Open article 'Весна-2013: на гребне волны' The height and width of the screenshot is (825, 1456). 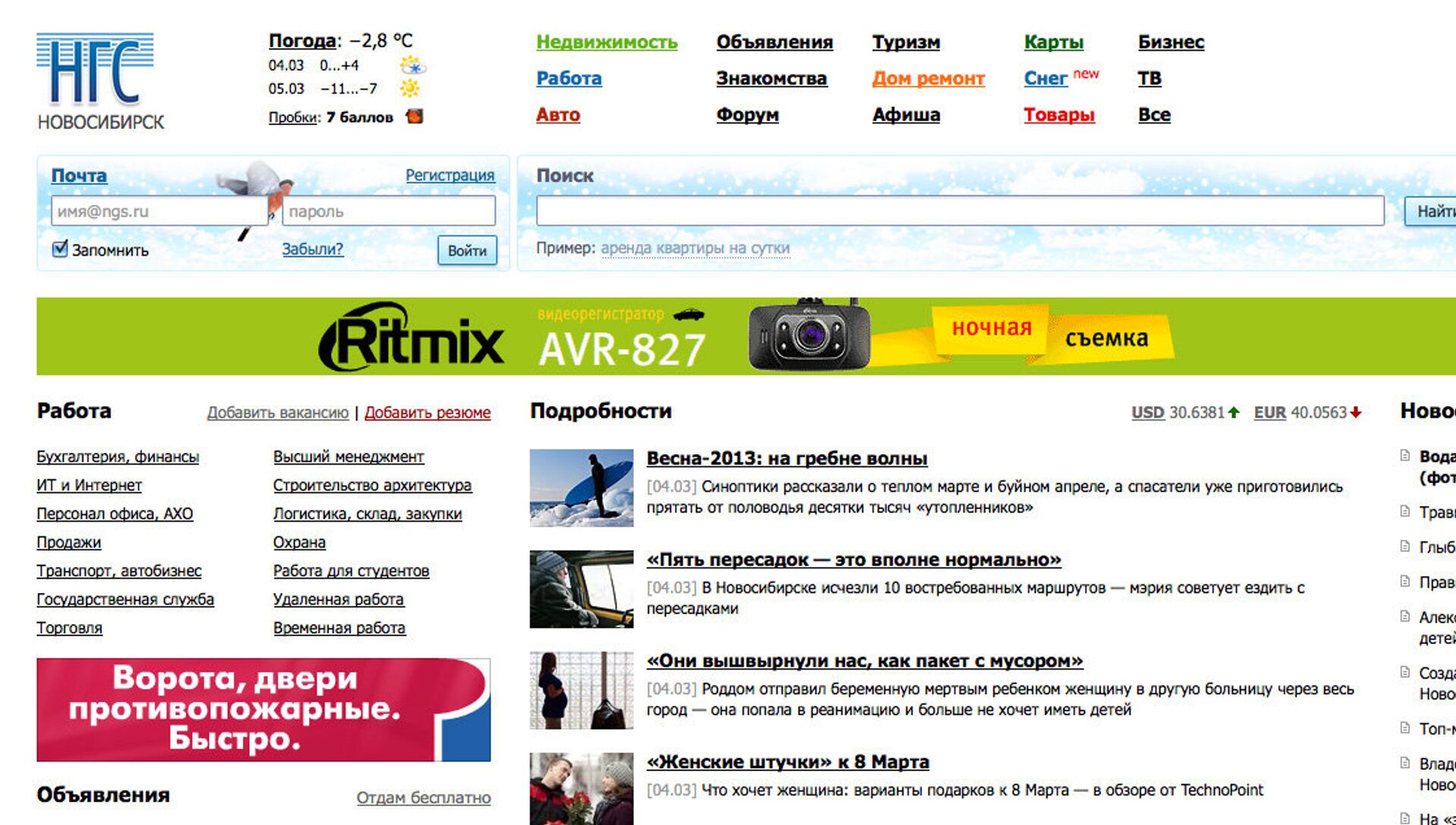[x=786, y=459]
